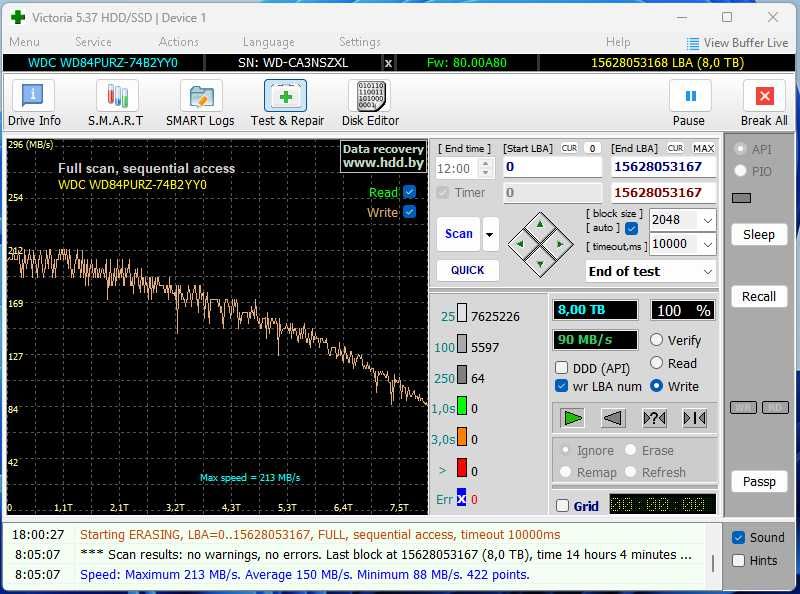Click the Start LBA input field
The image size is (800, 594).
[x=553, y=167]
